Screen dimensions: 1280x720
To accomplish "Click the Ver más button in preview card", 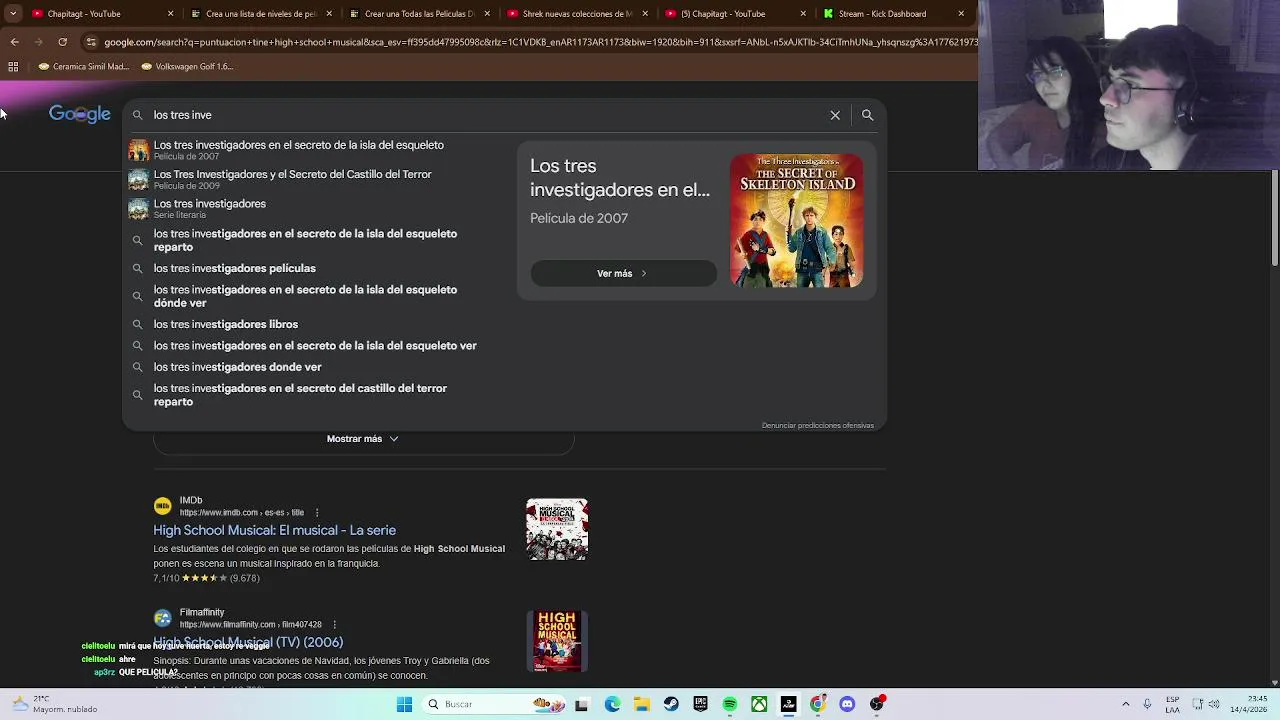I will click(623, 273).
